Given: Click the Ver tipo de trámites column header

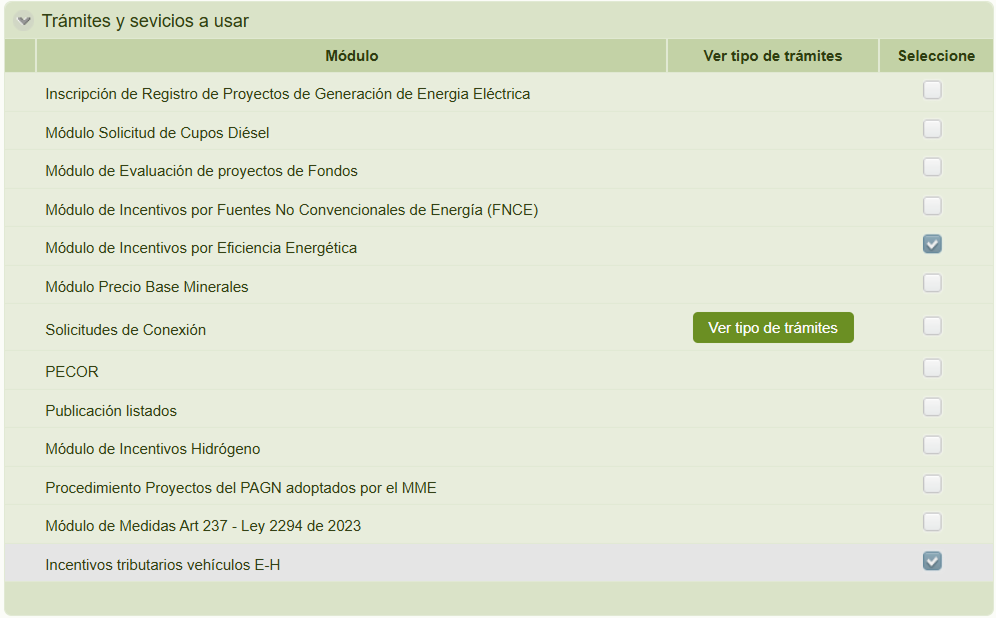Looking at the screenshot, I should [x=773, y=56].
